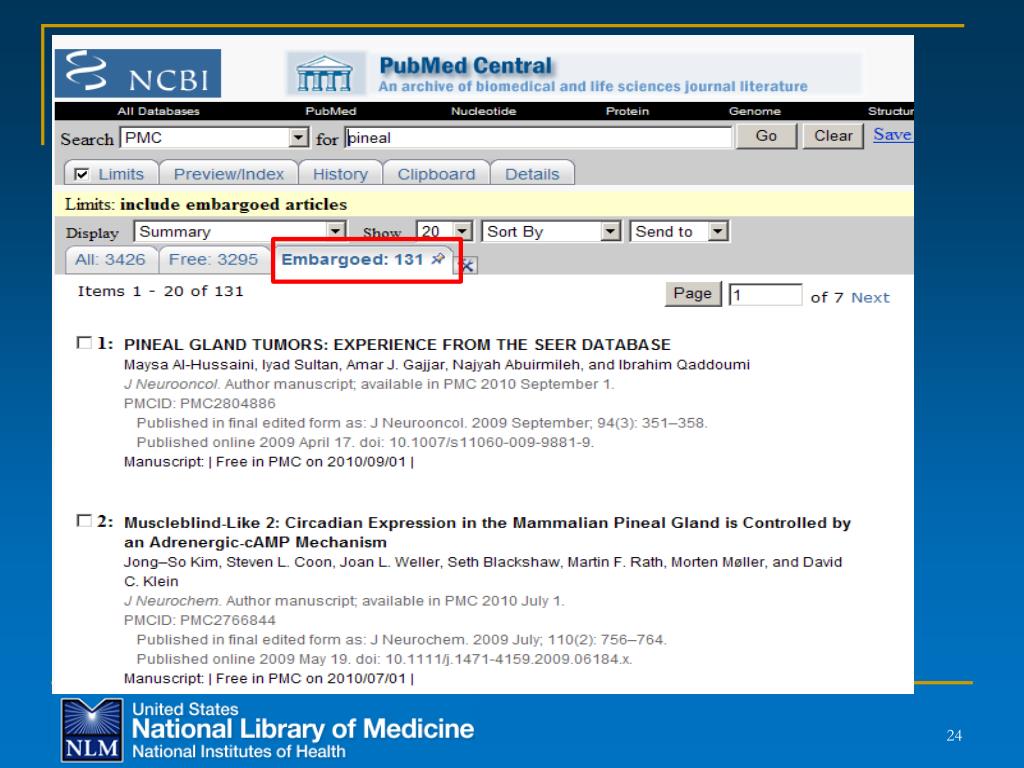Click the author line starting Maysa Al-Hussaini

[437, 364]
